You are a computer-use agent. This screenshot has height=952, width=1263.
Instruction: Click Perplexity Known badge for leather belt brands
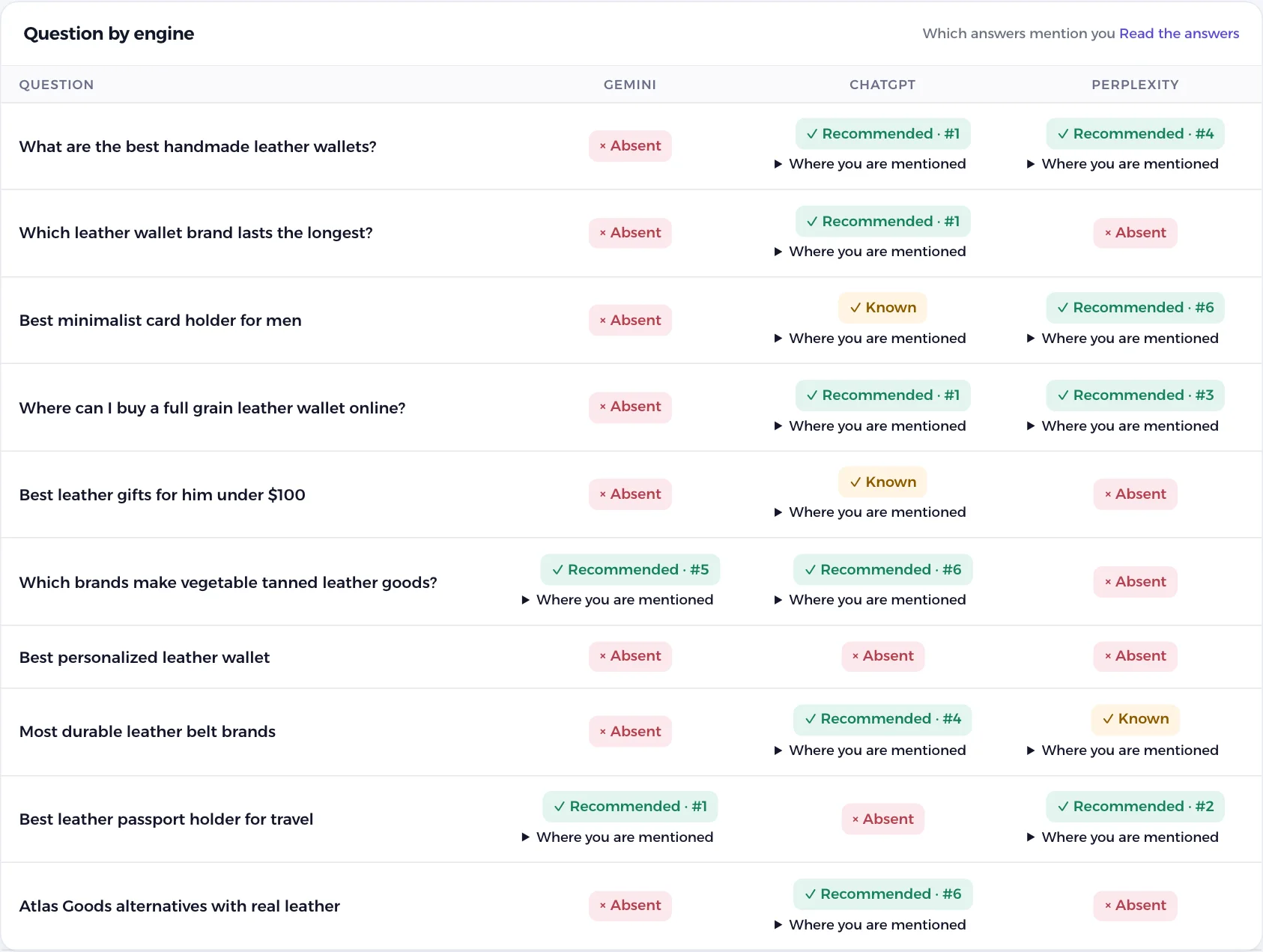pyautogui.click(x=1135, y=718)
